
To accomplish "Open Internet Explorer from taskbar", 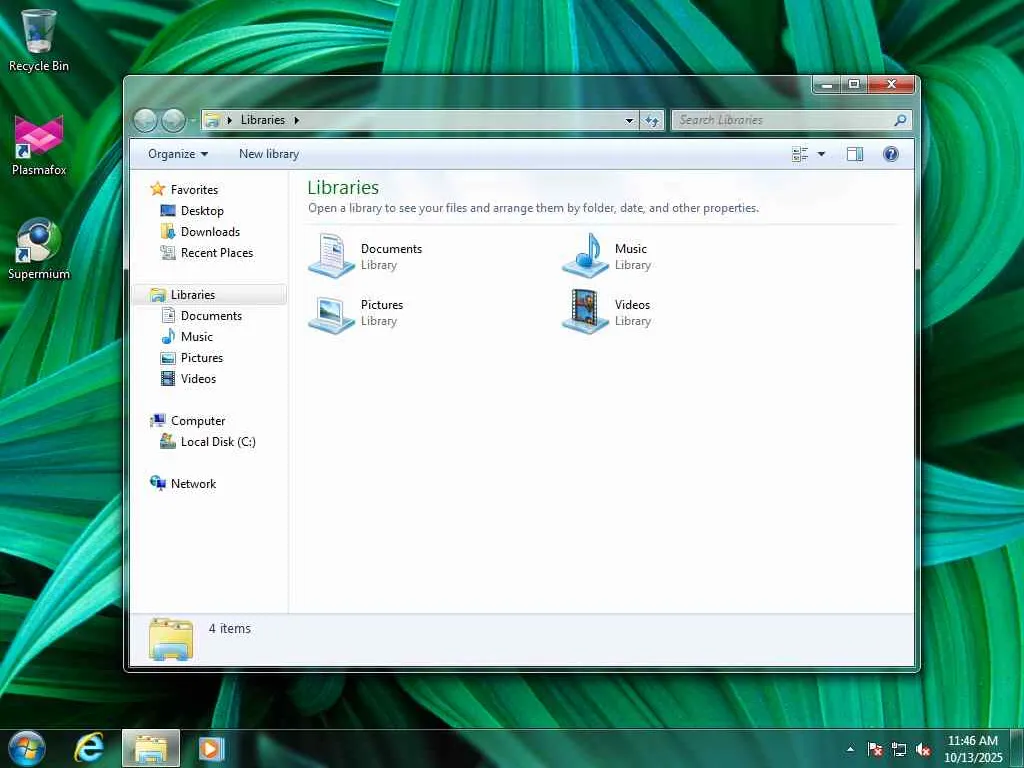I will (x=89, y=748).
